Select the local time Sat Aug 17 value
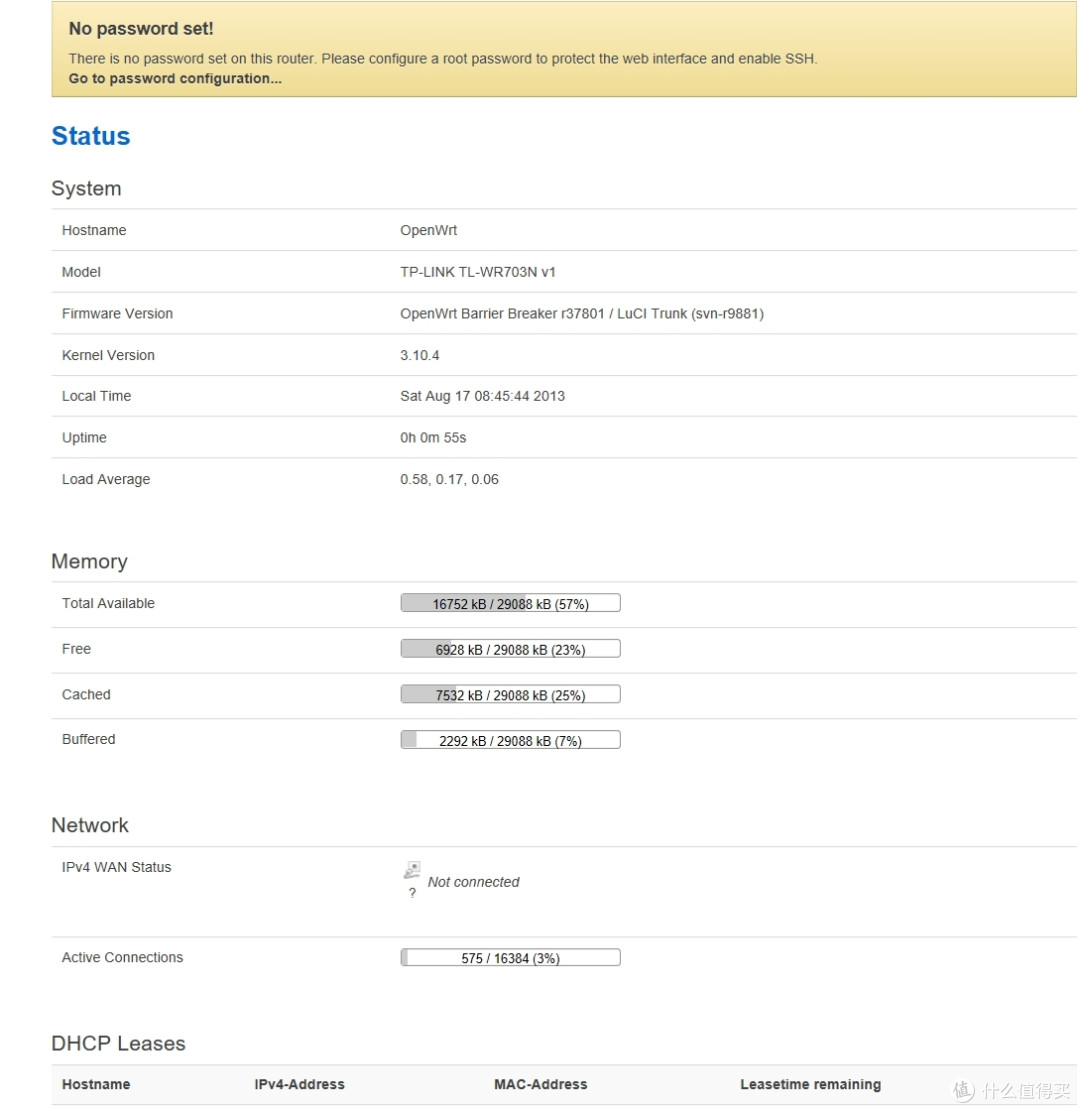This screenshot has width=1080, height=1113. 483,396
